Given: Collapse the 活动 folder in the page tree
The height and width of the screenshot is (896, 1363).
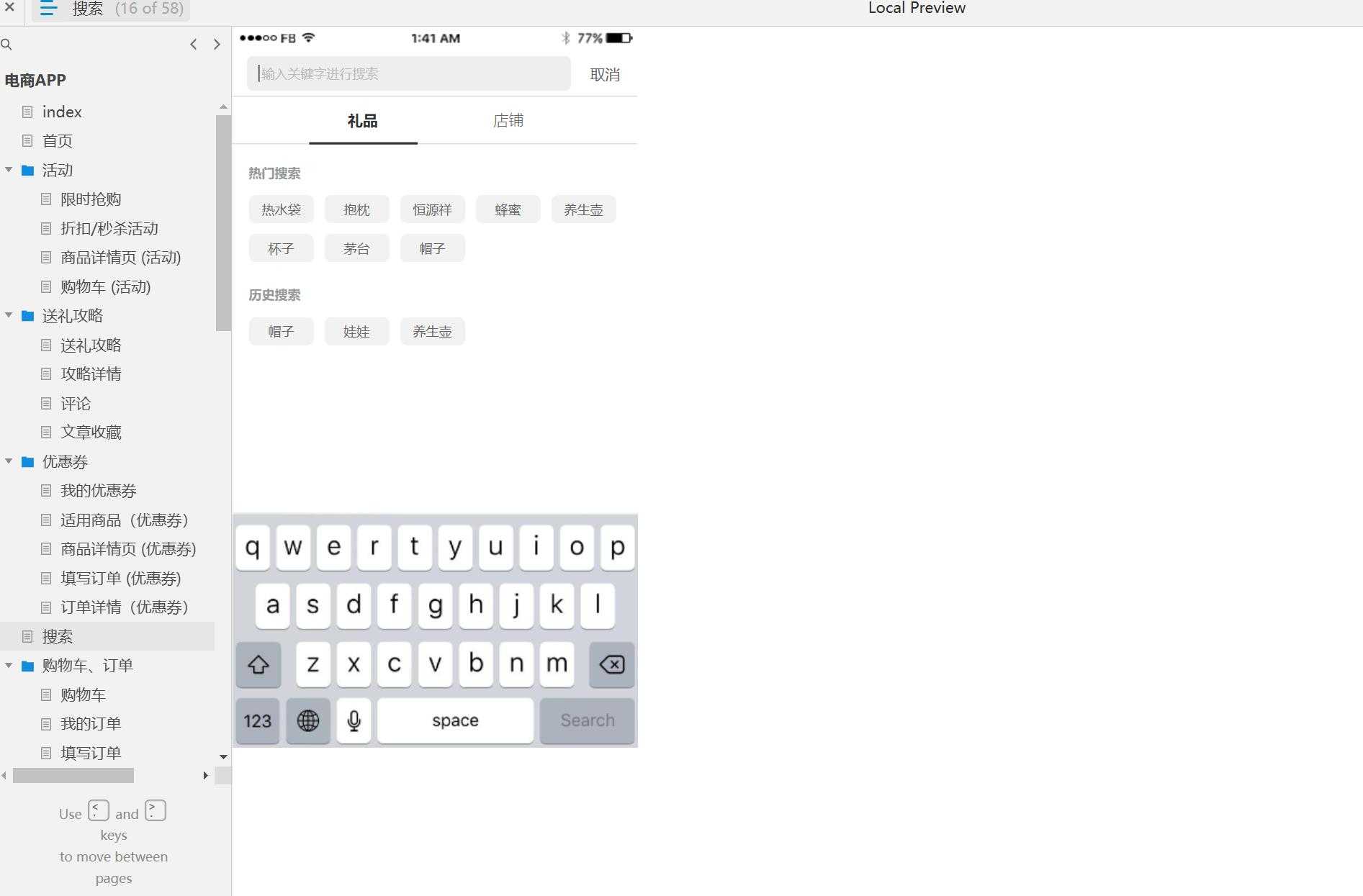Looking at the screenshot, I should pos(9,170).
